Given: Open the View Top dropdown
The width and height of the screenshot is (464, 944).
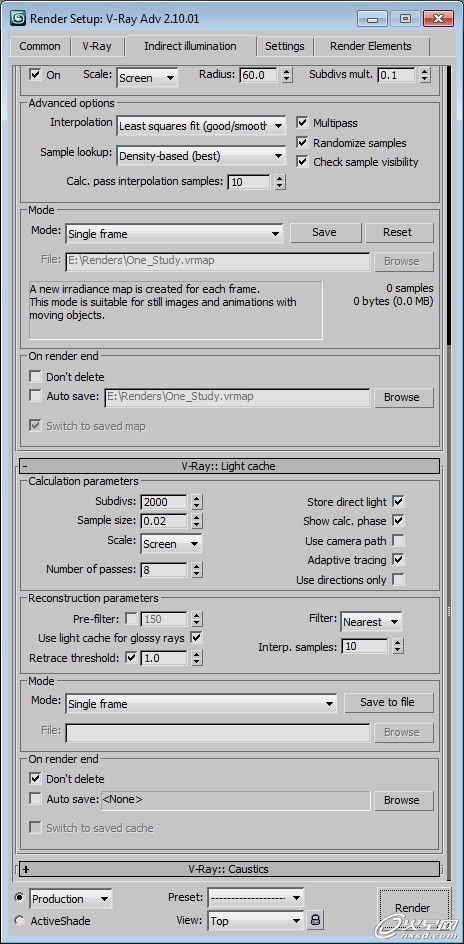Looking at the screenshot, I should [256, 921].
